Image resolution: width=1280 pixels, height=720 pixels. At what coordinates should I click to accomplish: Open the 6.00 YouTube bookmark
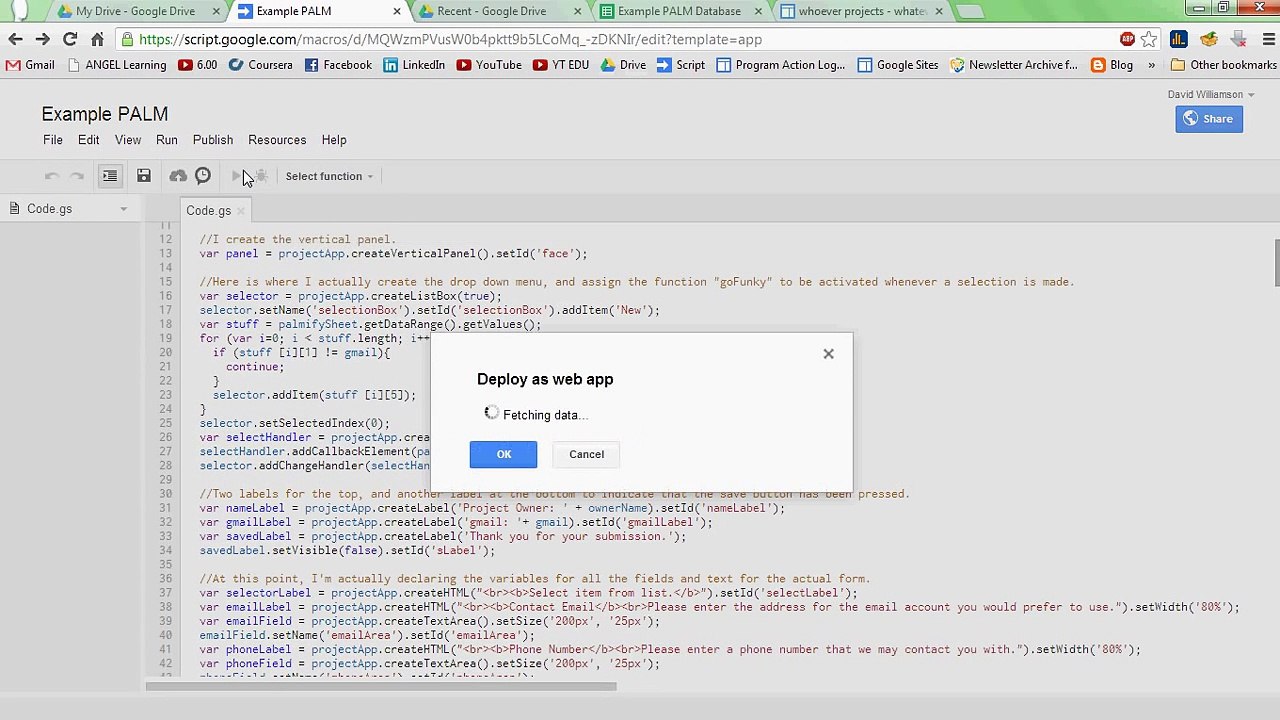pos(197,65)
